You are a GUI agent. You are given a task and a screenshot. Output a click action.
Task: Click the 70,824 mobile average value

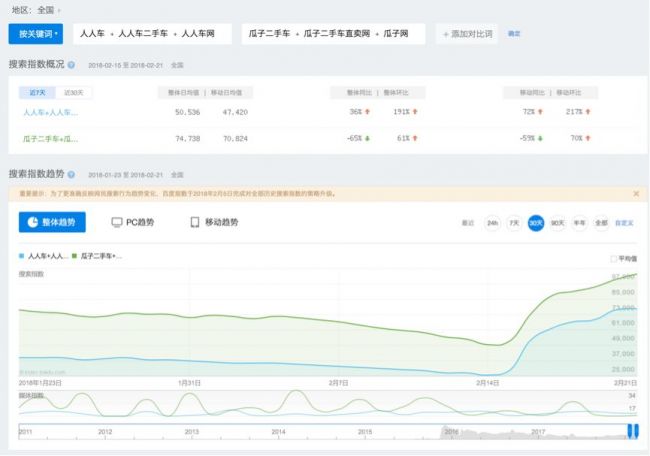[x=235, y=139]
